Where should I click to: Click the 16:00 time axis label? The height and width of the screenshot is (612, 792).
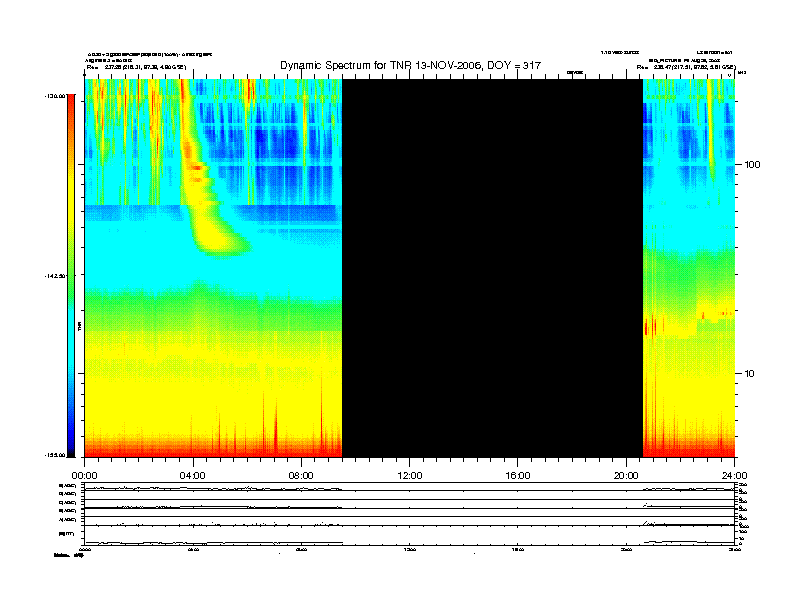[x=518, y=476]
